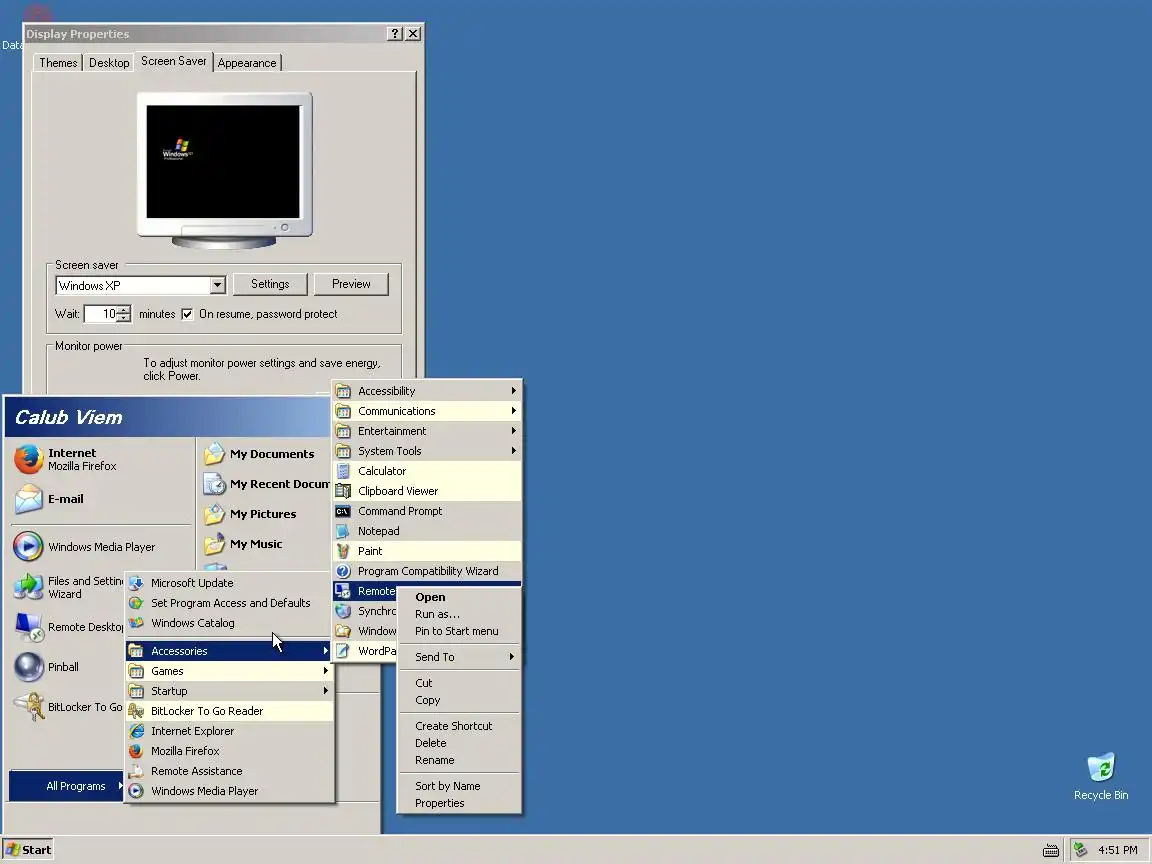This screenshot has height=864, width=1152.
Task: Open Notepad from Accessories
Action: pos(427,531)
